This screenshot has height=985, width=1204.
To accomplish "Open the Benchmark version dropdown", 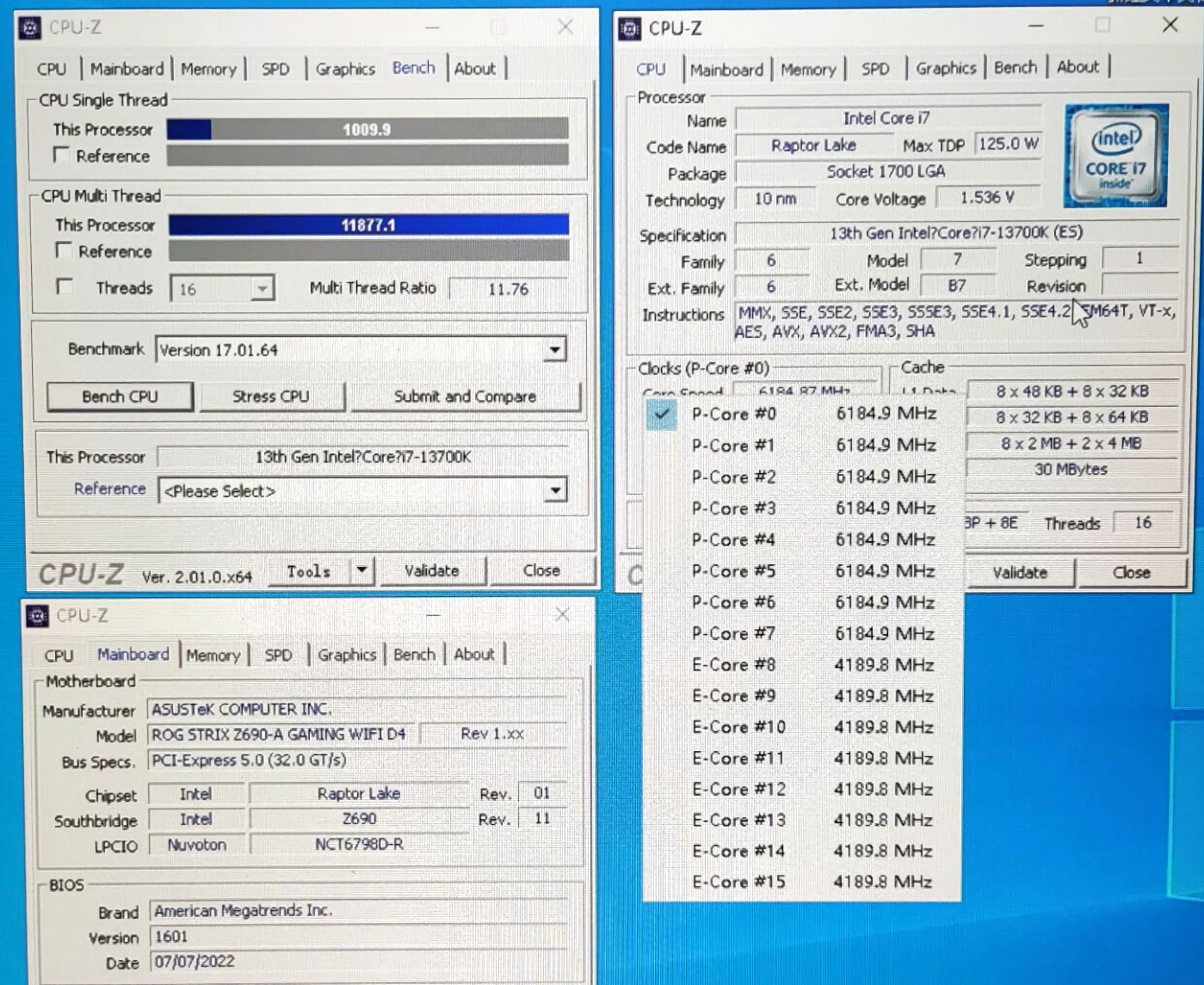I will click(556, 348).
